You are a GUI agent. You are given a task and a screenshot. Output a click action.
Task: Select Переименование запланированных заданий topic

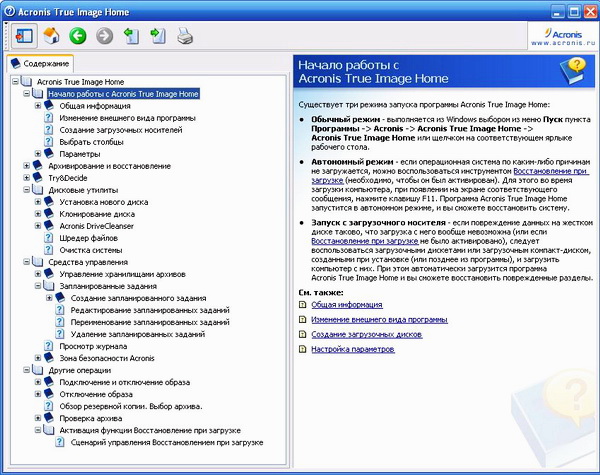(x=150, y=322)
